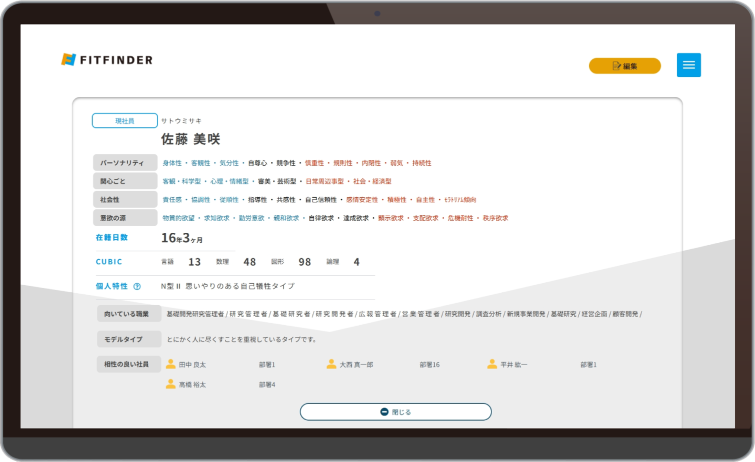Viewport: 755px width, 462px height.
Task: Click the 協調性 trait
Action: [x=200, y=200]
